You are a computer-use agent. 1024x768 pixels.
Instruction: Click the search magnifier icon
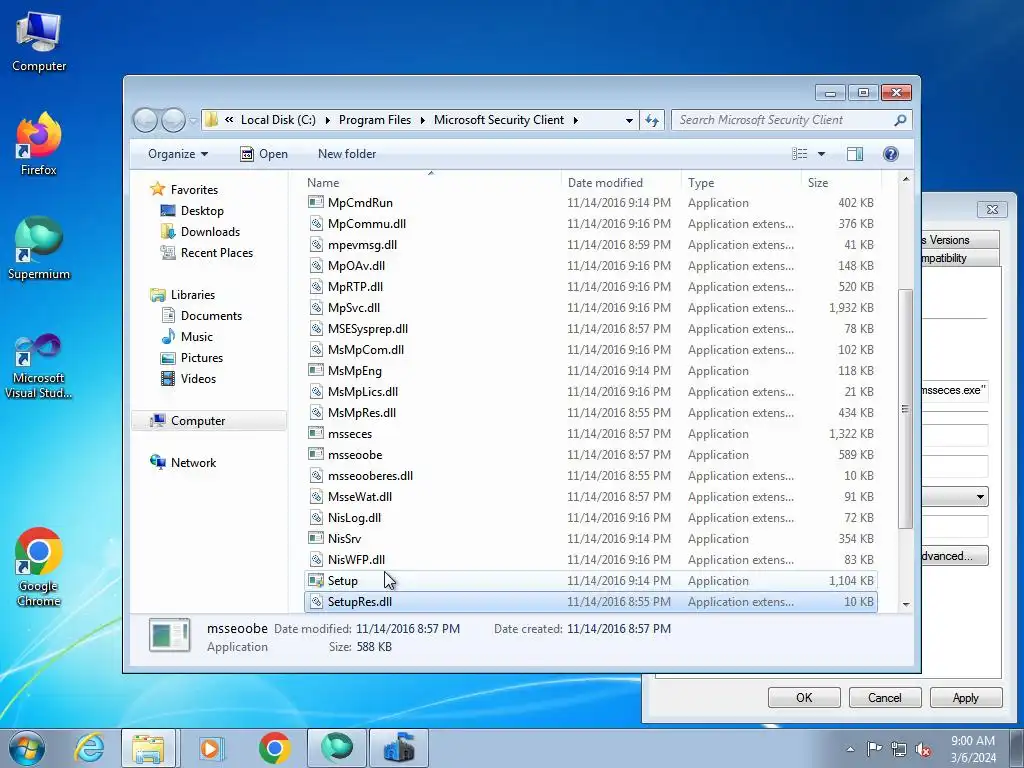pos(900,120)
